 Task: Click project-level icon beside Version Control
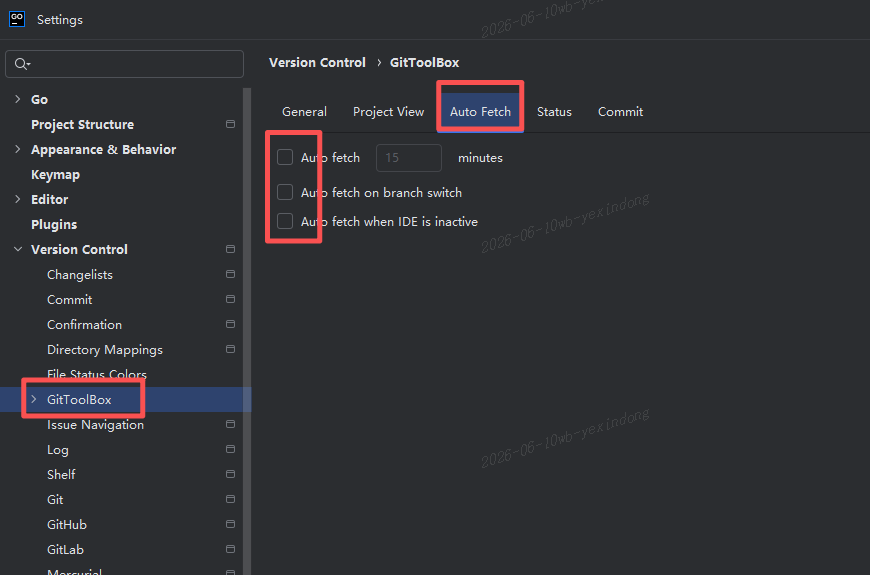coord(230,249)
